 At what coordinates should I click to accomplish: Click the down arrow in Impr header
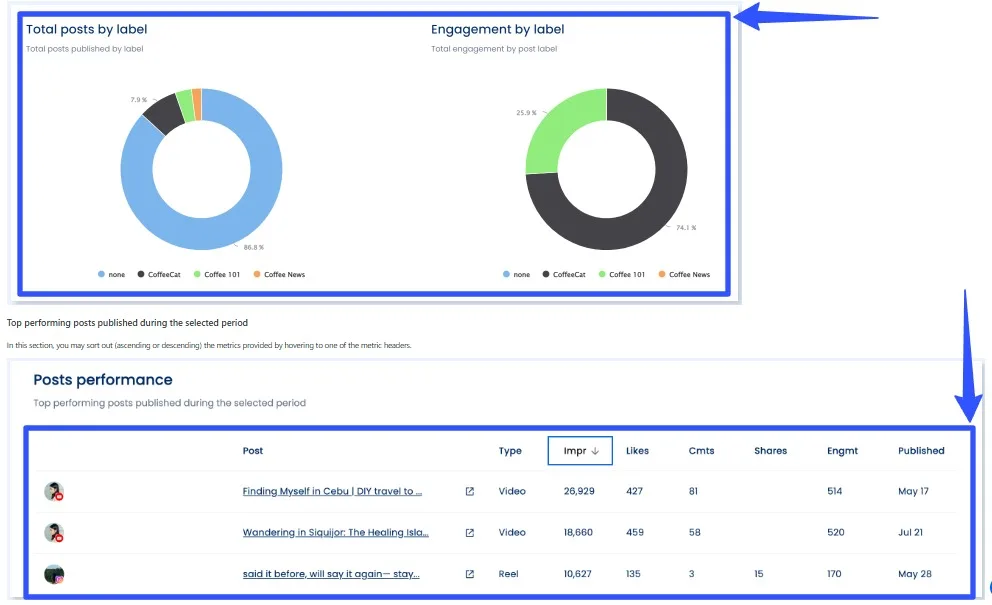click(x=595, y=451)
